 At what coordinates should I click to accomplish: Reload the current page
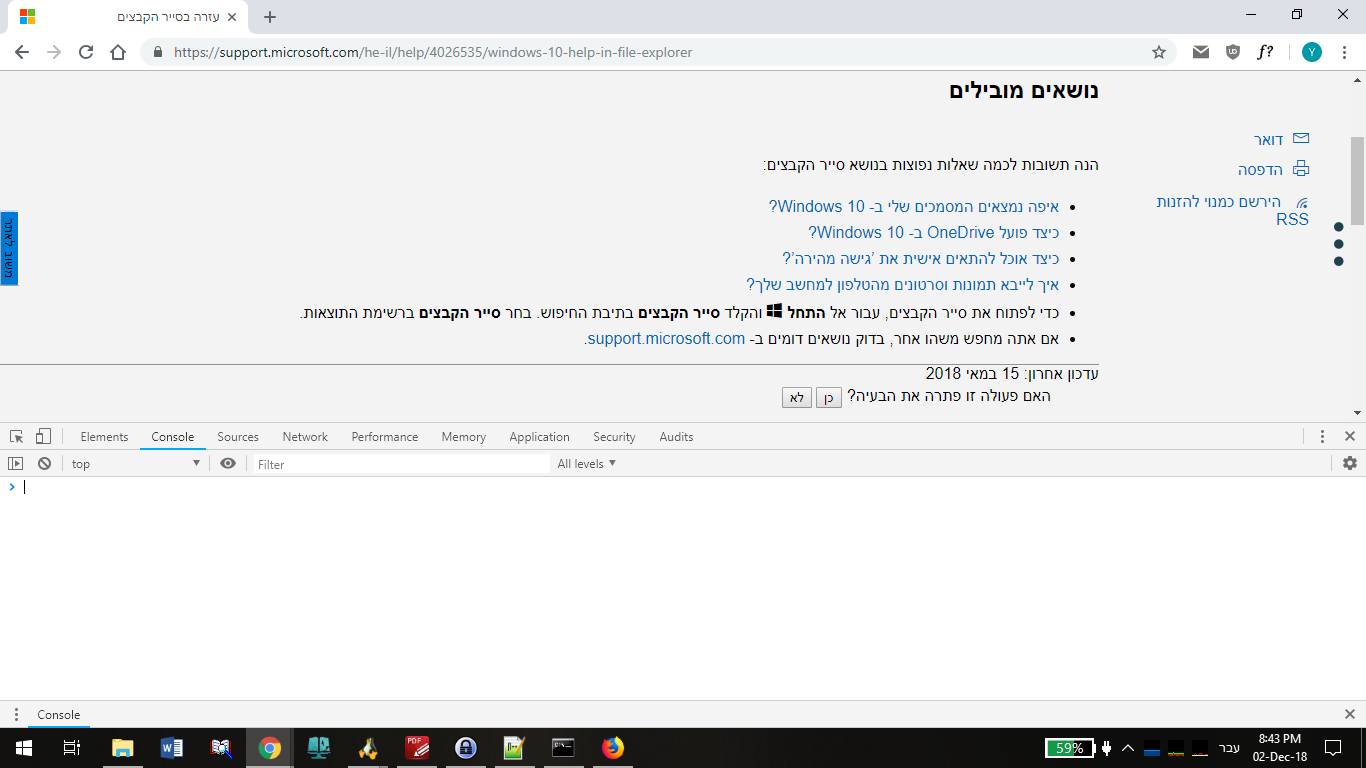86,52
